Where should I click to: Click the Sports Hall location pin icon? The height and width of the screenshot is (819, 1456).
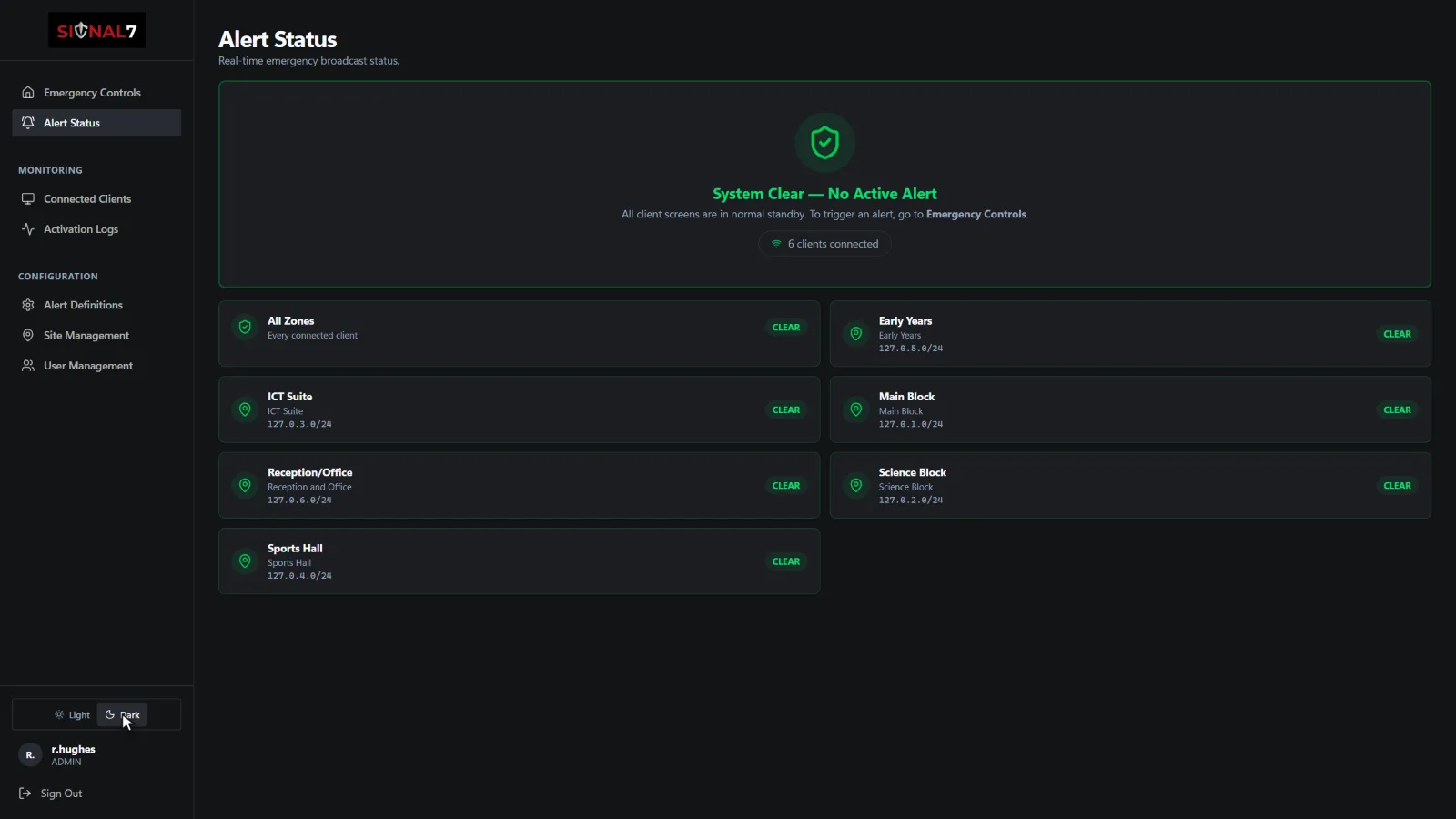pos(245,561)
